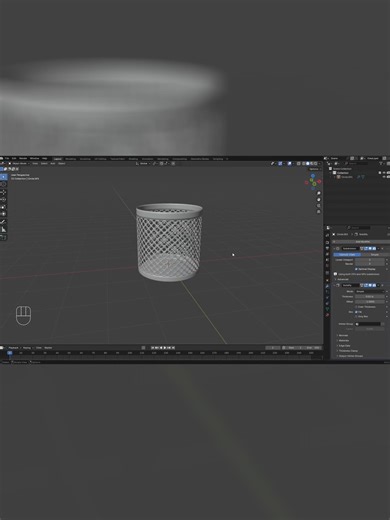Open the Object Data properties tab icon

point(327,309)
